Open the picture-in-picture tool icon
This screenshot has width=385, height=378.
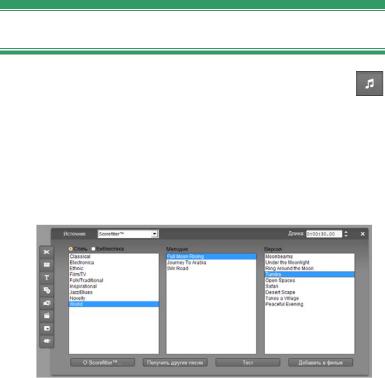tap(47, 328)
